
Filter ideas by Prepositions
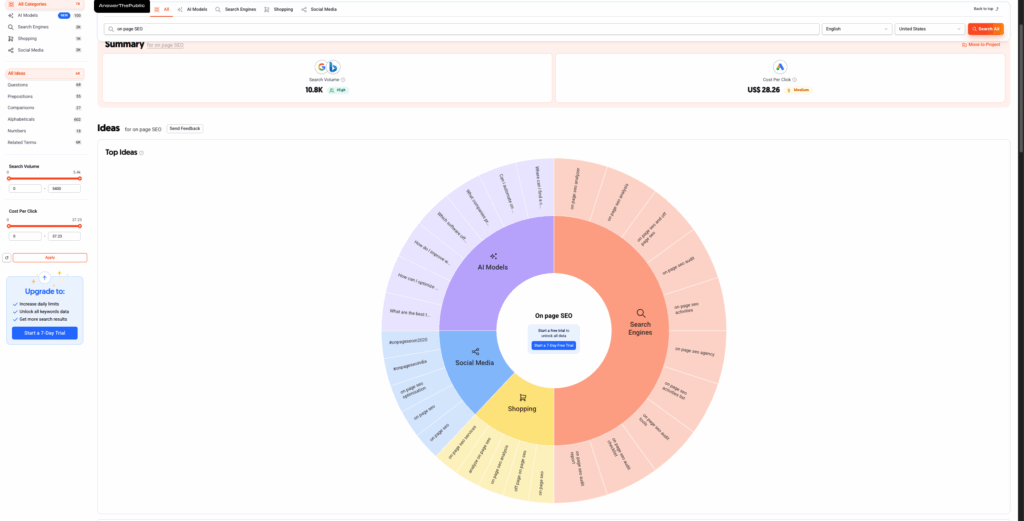point(44,97)
